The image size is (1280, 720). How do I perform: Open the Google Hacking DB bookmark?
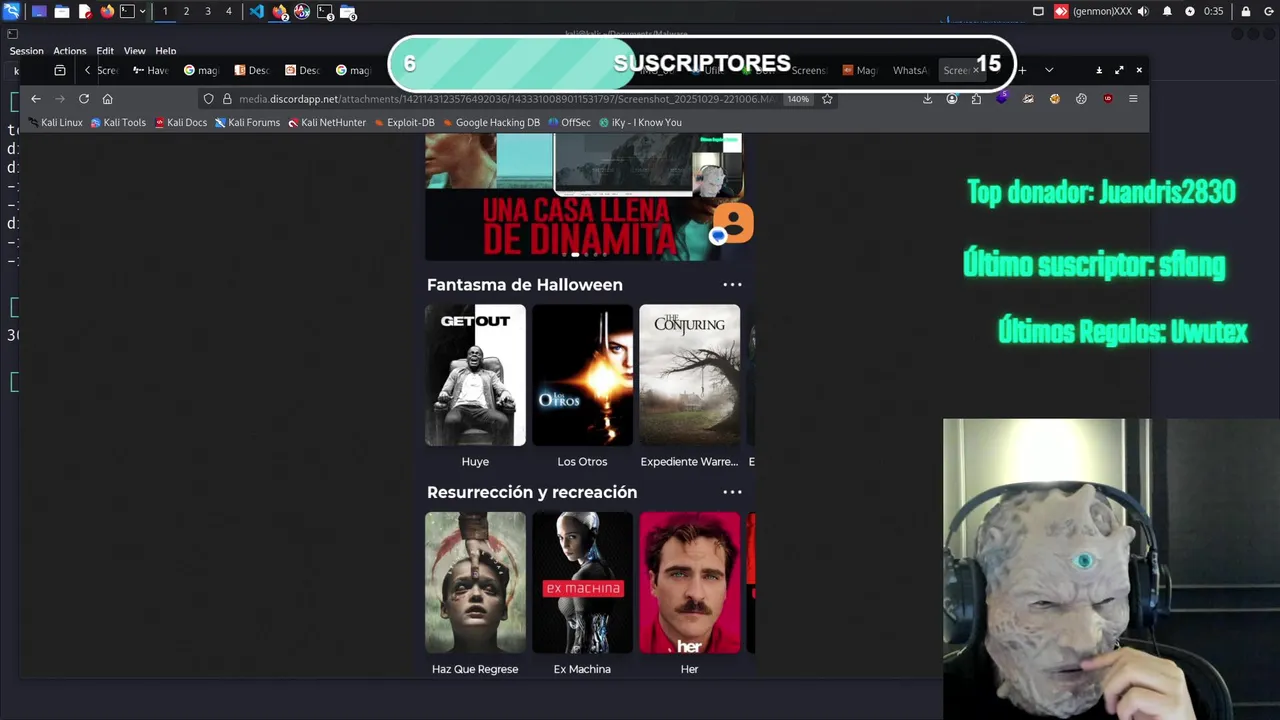[491, 123]
